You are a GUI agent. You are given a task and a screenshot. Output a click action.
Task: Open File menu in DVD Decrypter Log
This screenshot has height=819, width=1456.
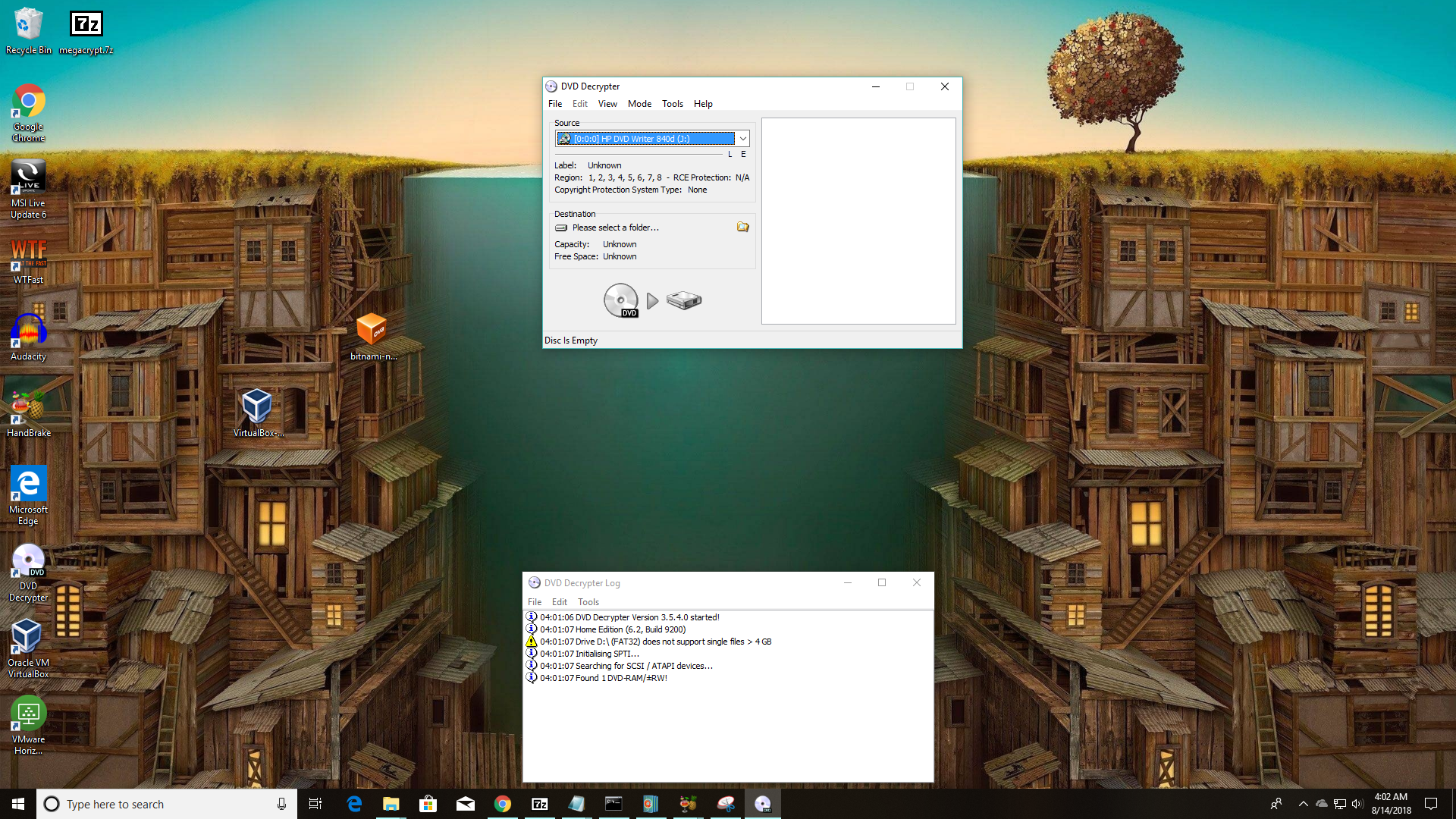(x=534, y=601)
